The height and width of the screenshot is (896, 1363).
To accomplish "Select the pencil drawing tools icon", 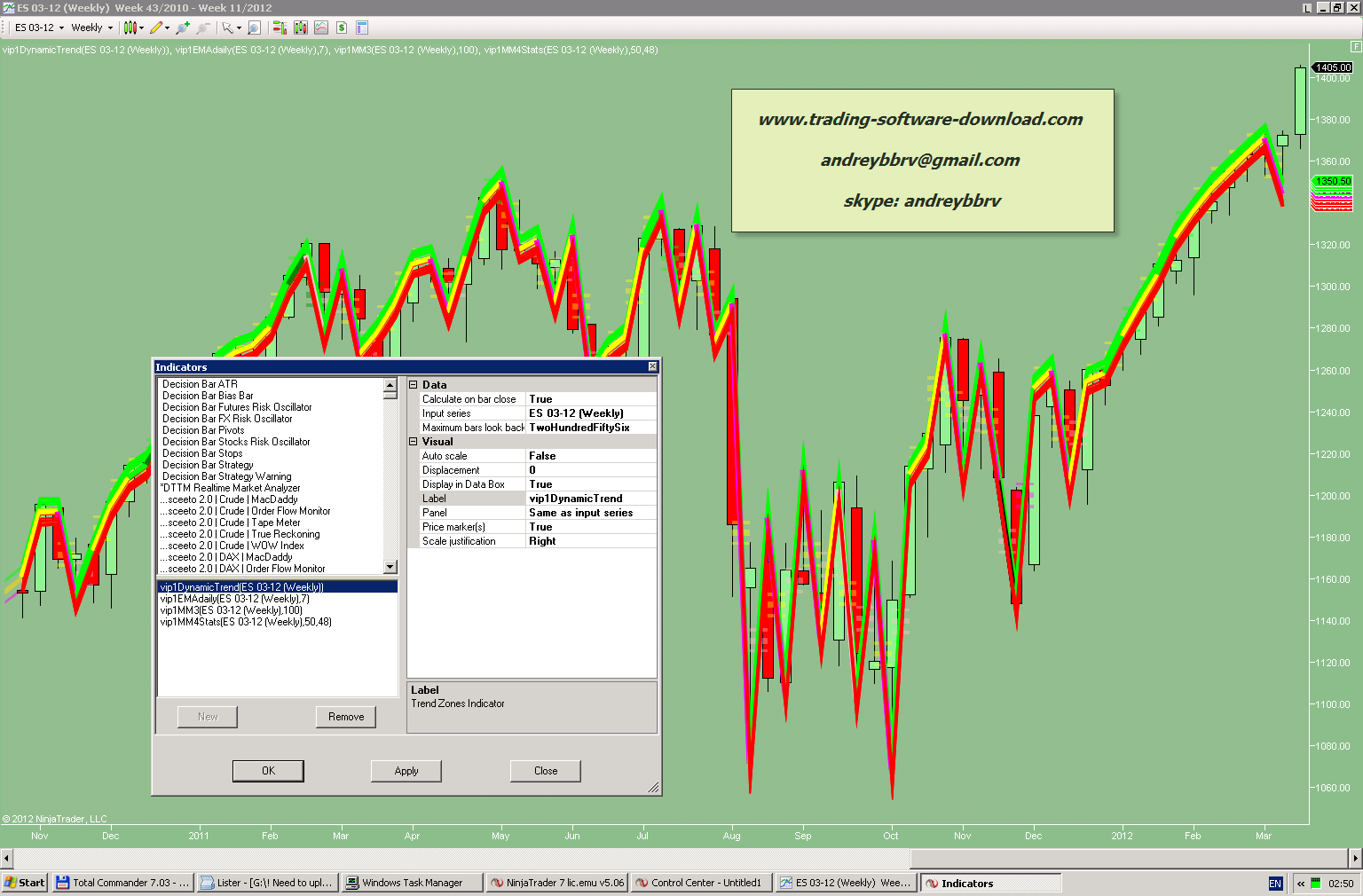I will [156, 28].
